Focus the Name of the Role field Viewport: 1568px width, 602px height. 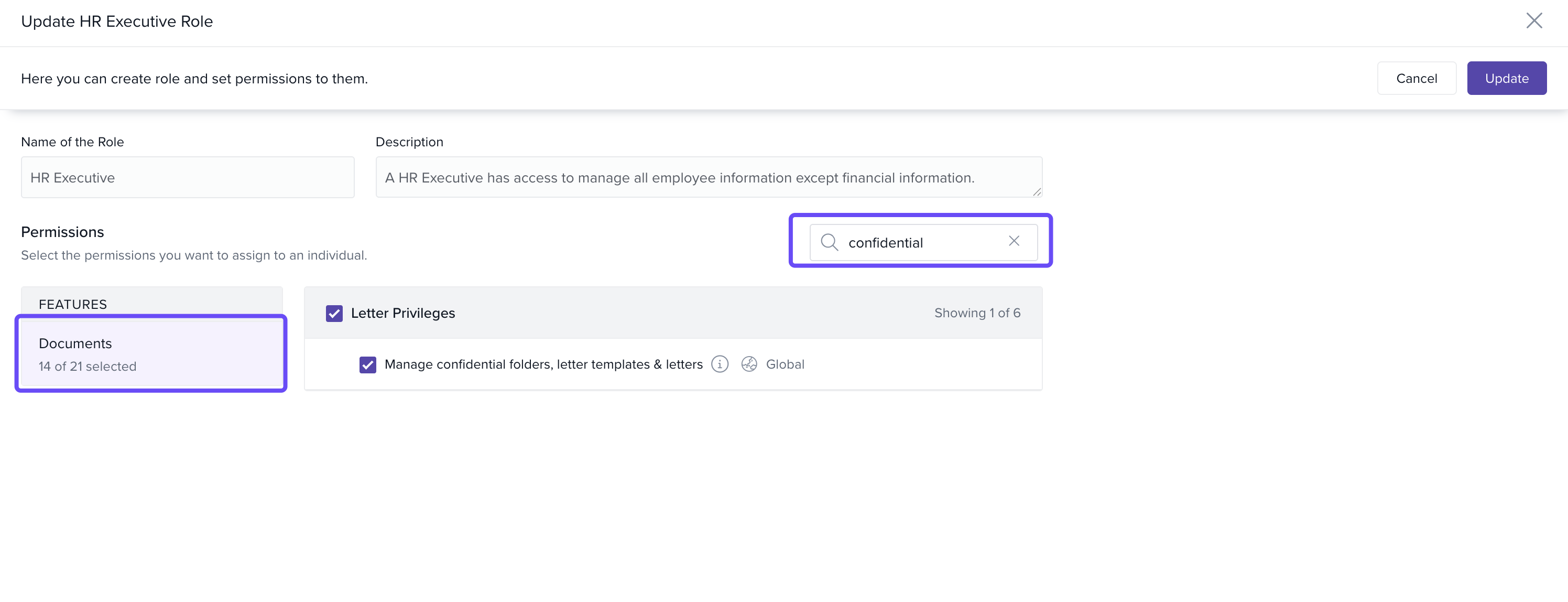click(x=188, y=177)
